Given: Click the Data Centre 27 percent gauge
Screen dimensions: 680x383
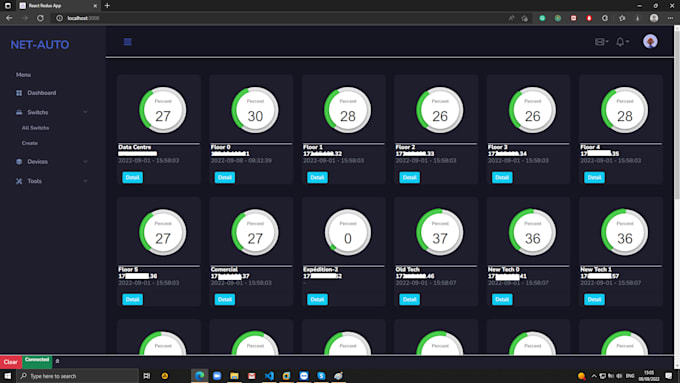Looking at the screenshot, I should pyautogui.click(x=163, y=110).
